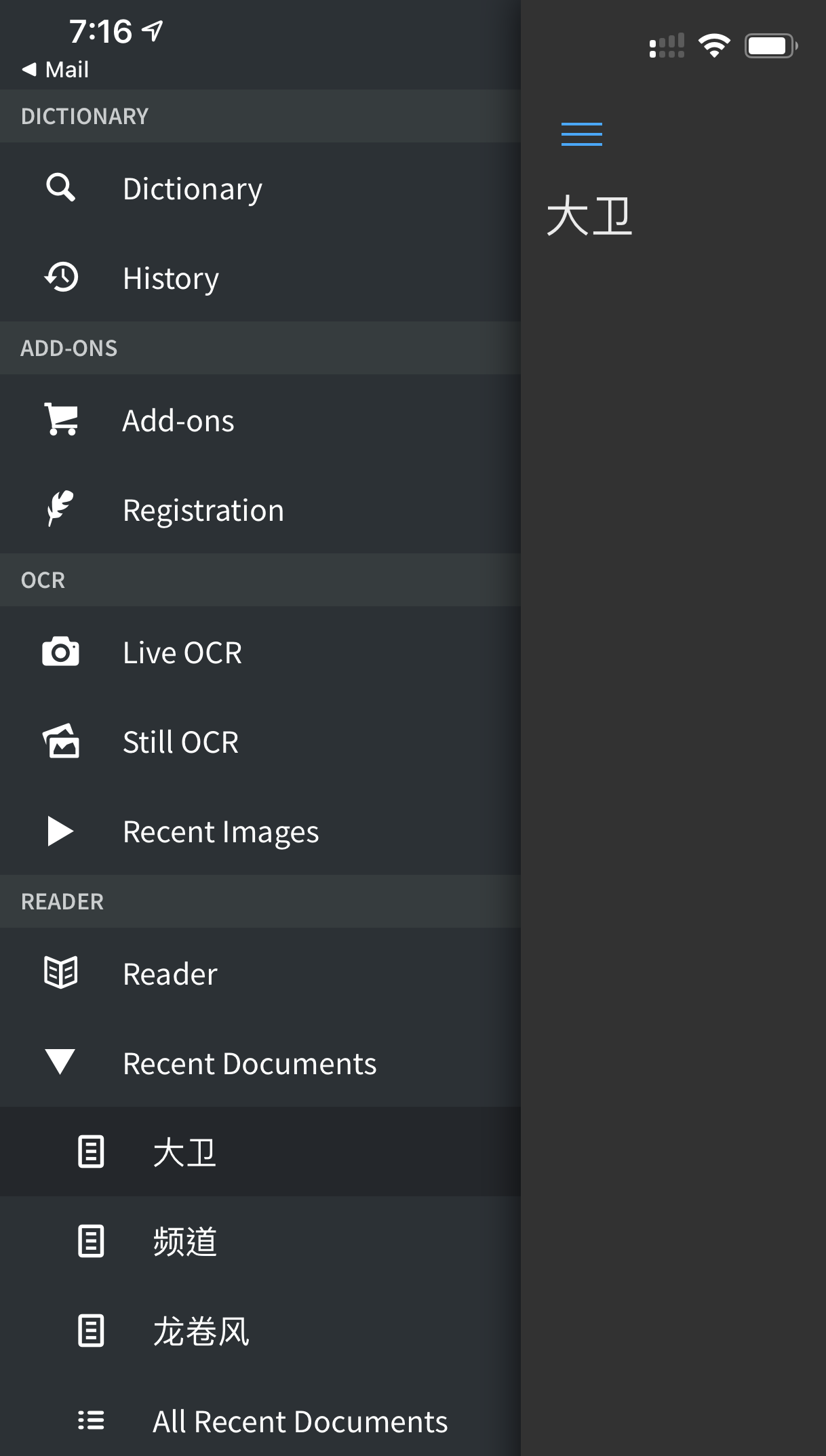
Task: Expand the Recent Images triangle
Action: tap(60, 831)
